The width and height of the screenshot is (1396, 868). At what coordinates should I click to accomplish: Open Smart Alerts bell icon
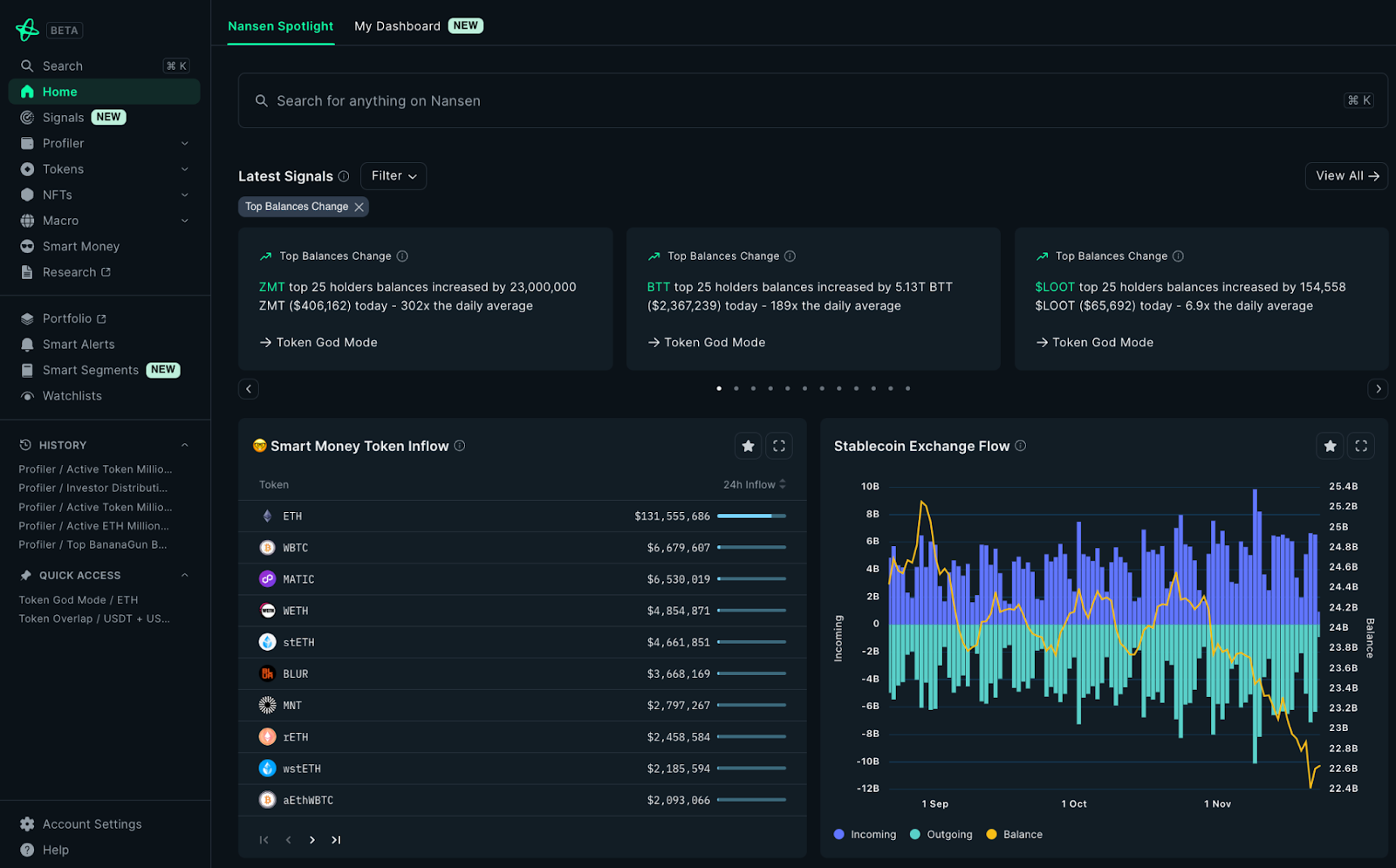[27, 345]
